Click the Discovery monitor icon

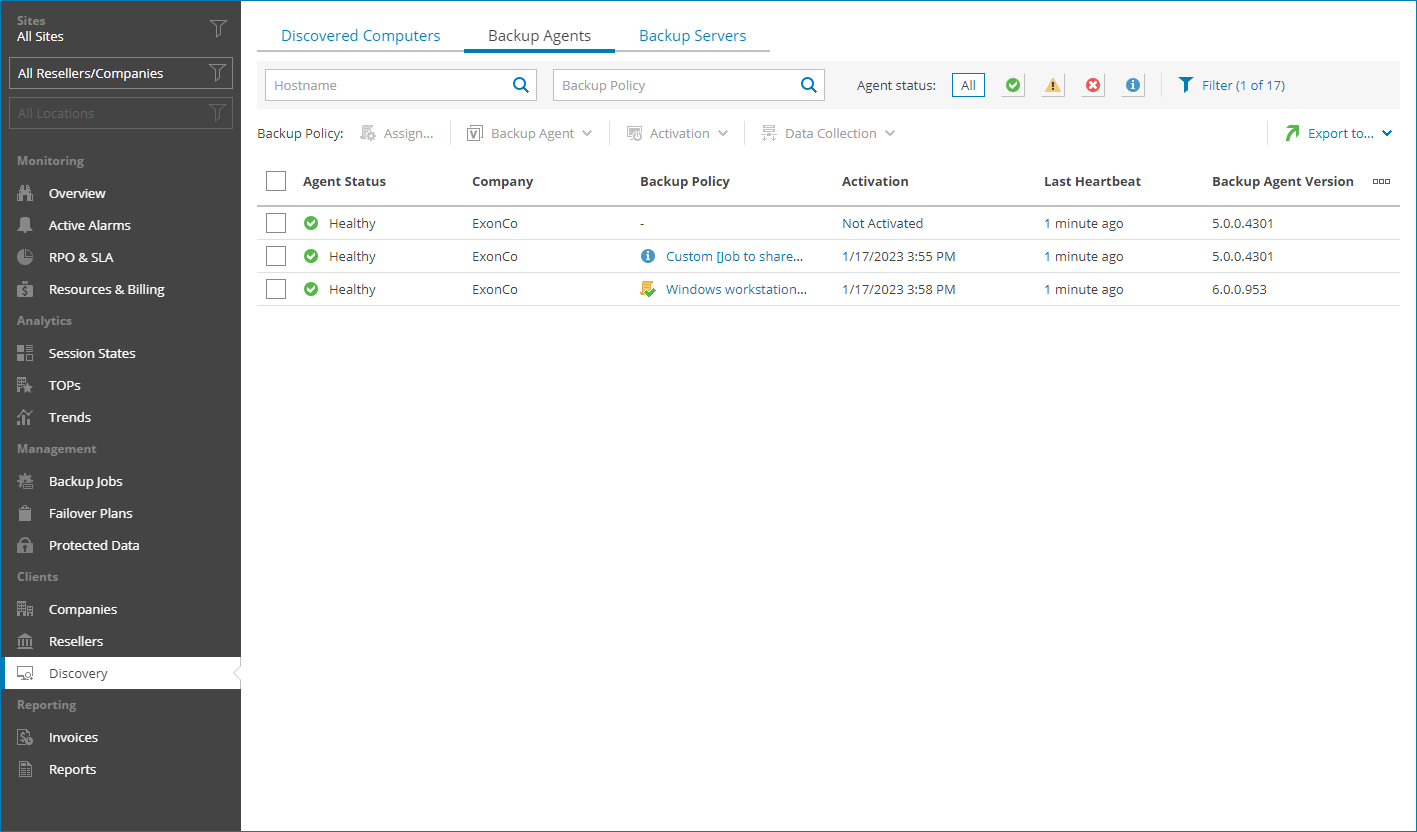[x=26, y=673]
